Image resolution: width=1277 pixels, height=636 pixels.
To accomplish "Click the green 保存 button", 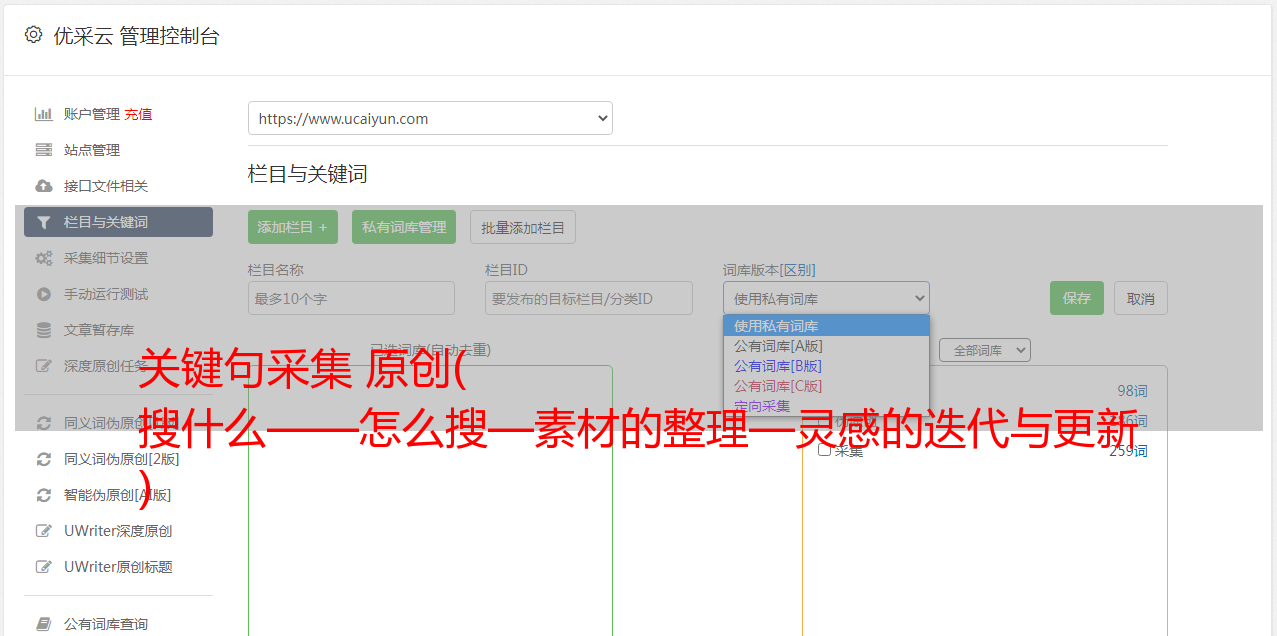I will pyautogui.click(x=1077, y=298).
